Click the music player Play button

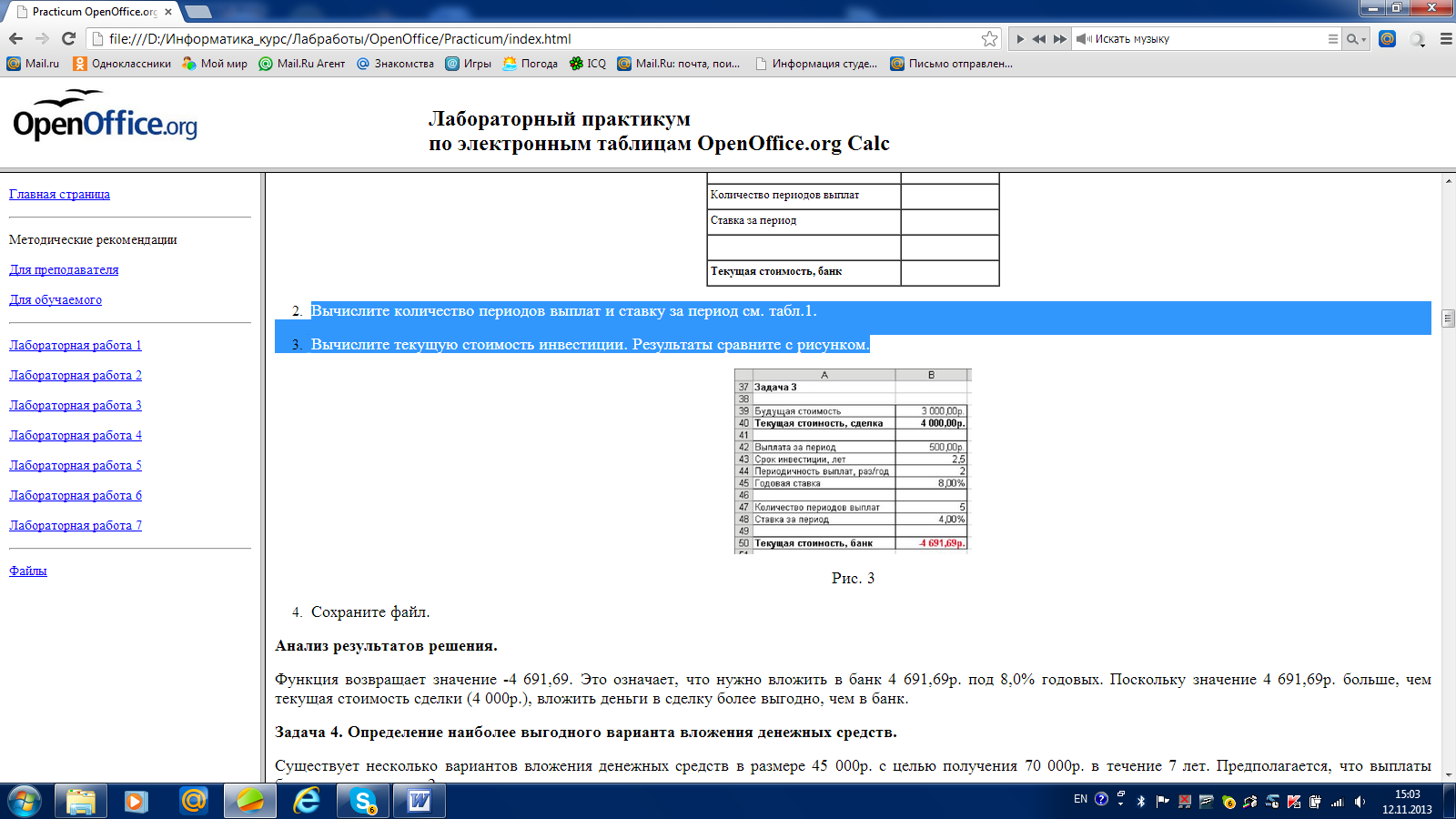[1019, 39]
